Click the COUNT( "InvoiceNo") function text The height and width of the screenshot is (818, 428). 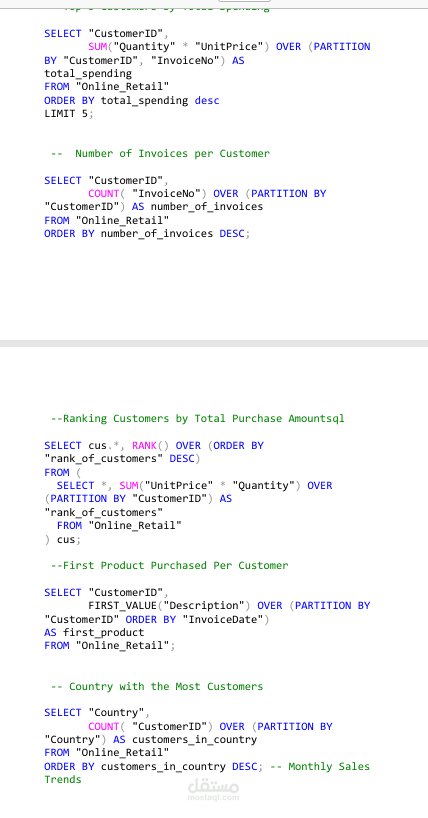pos(148,194)
